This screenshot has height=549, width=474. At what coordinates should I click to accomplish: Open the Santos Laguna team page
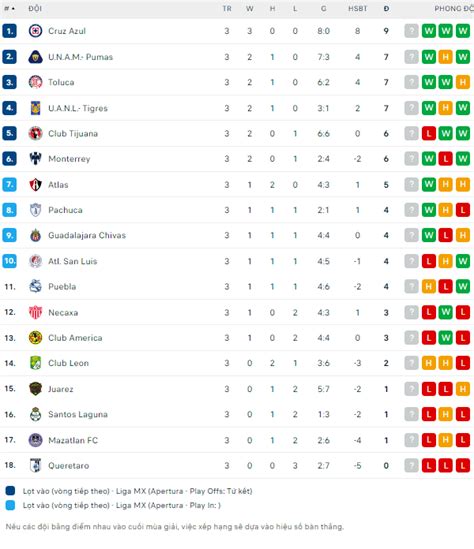click(78, 415)
